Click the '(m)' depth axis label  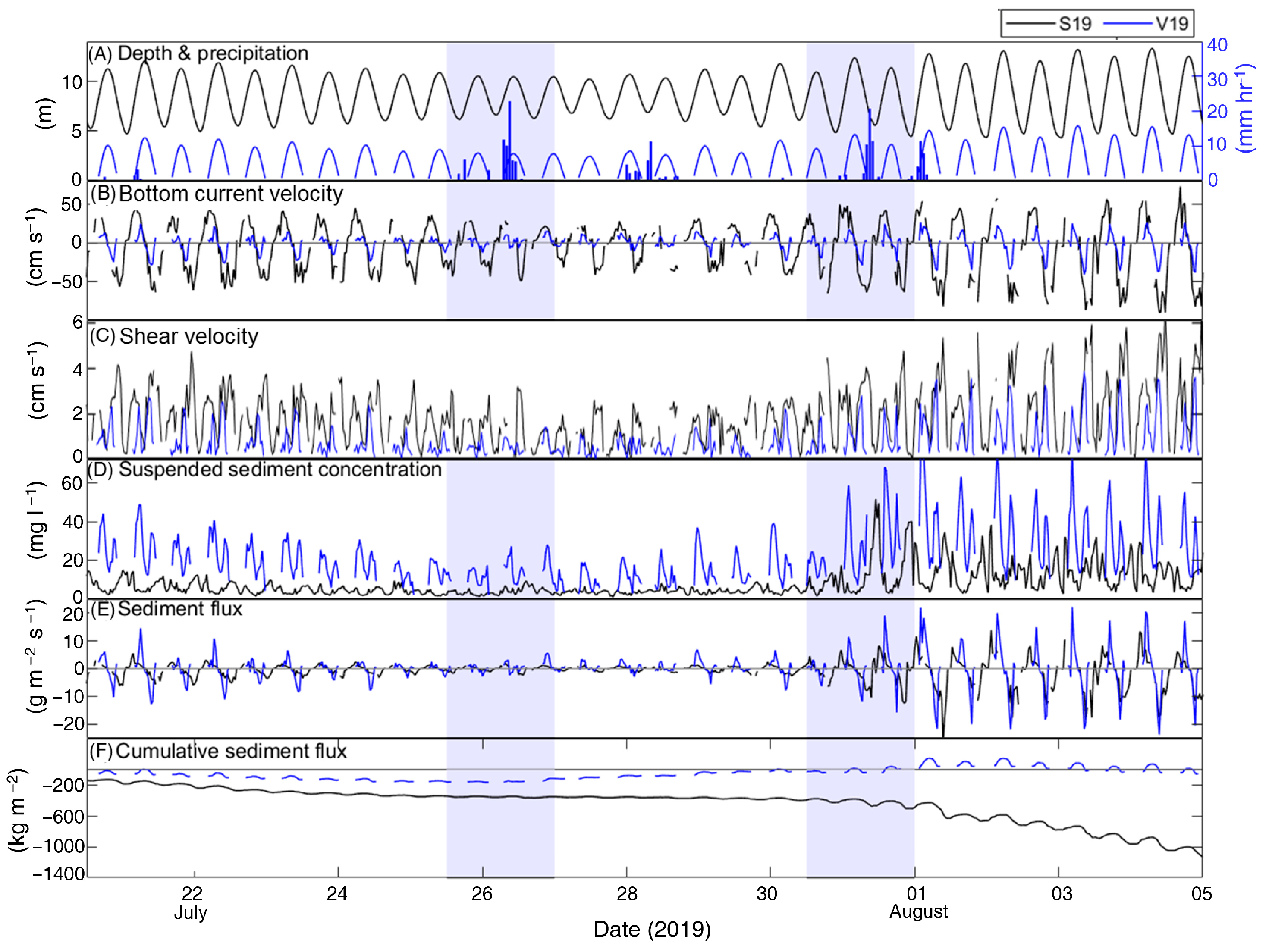tap(45, 113)
